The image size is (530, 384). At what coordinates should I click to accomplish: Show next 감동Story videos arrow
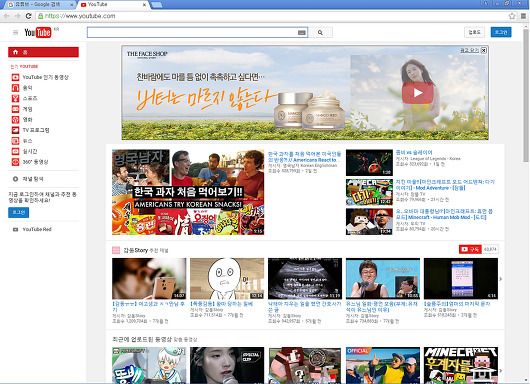click(501, 279)
